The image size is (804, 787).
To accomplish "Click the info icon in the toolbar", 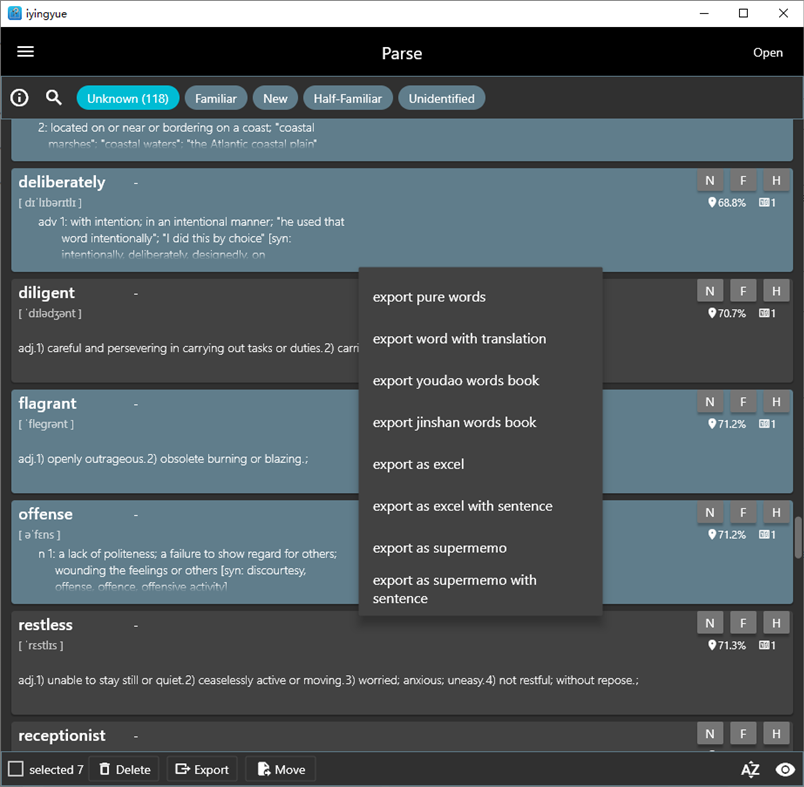I will 19,97.
